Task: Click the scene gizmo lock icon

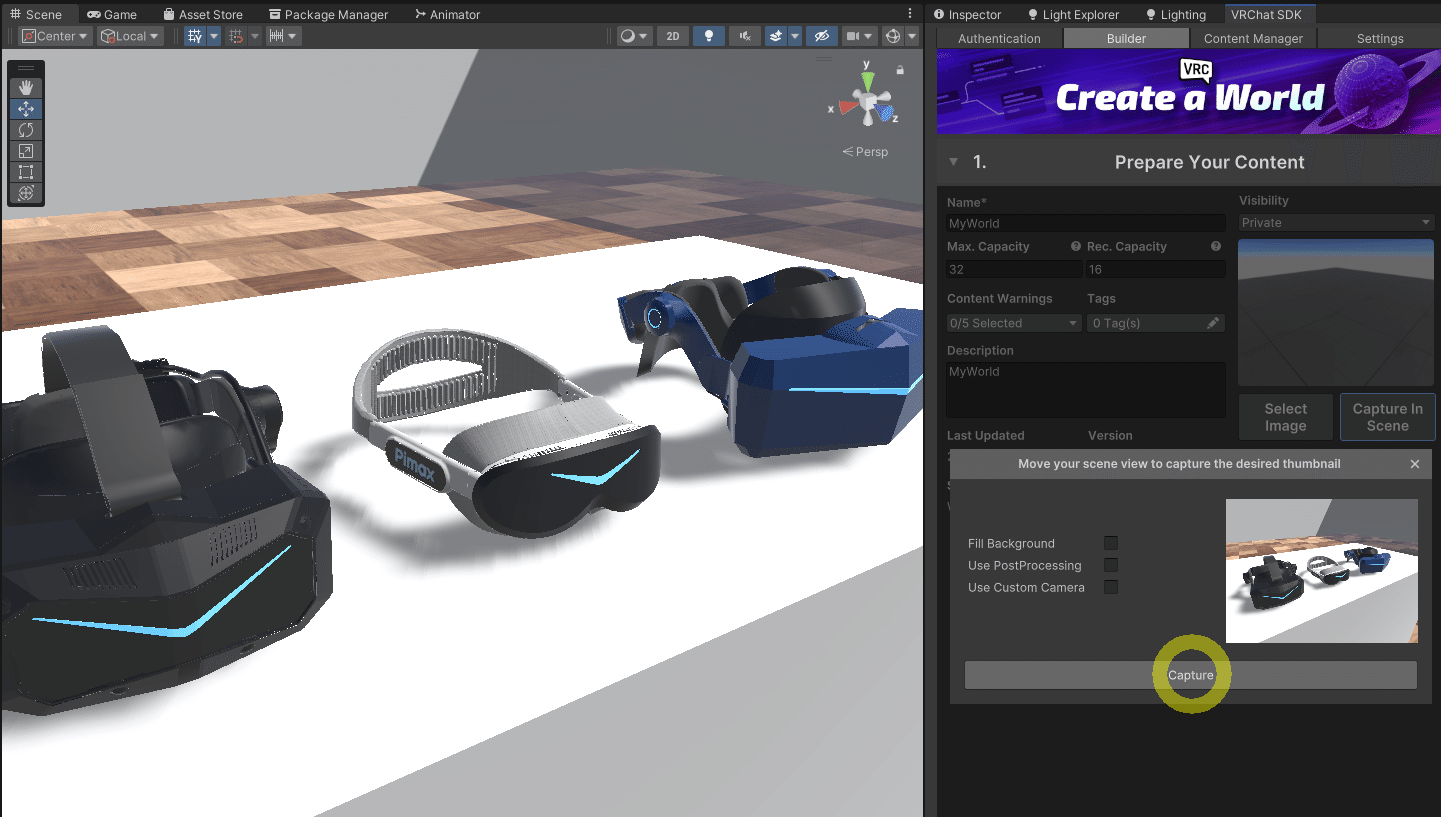Action: (x=900, y=70)
